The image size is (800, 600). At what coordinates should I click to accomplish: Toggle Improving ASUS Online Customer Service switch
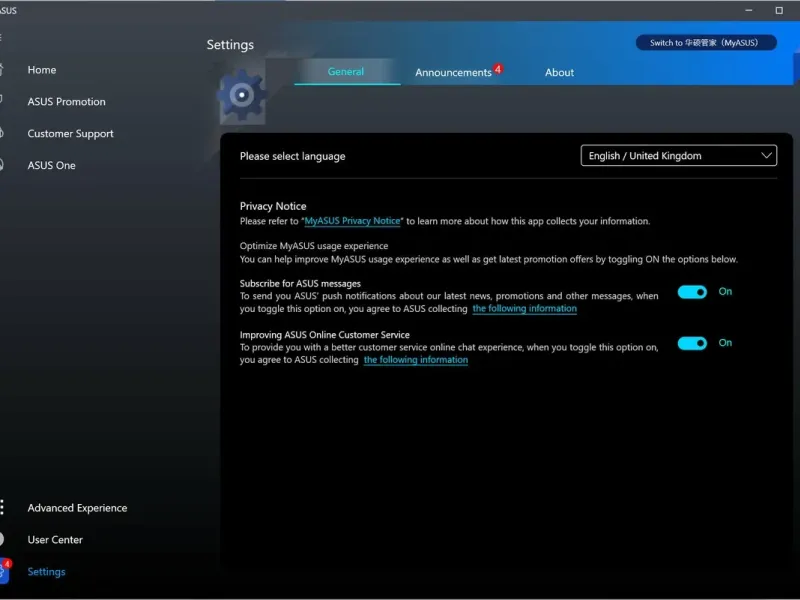[x=692, y=343]
